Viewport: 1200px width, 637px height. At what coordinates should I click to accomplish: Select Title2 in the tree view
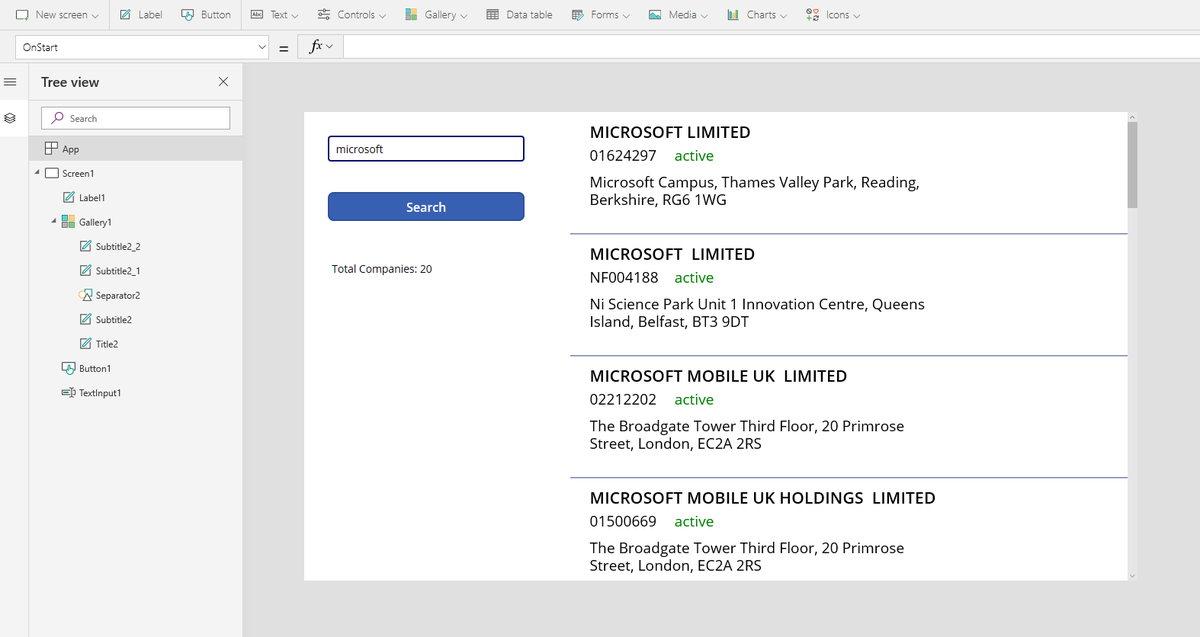107,344
